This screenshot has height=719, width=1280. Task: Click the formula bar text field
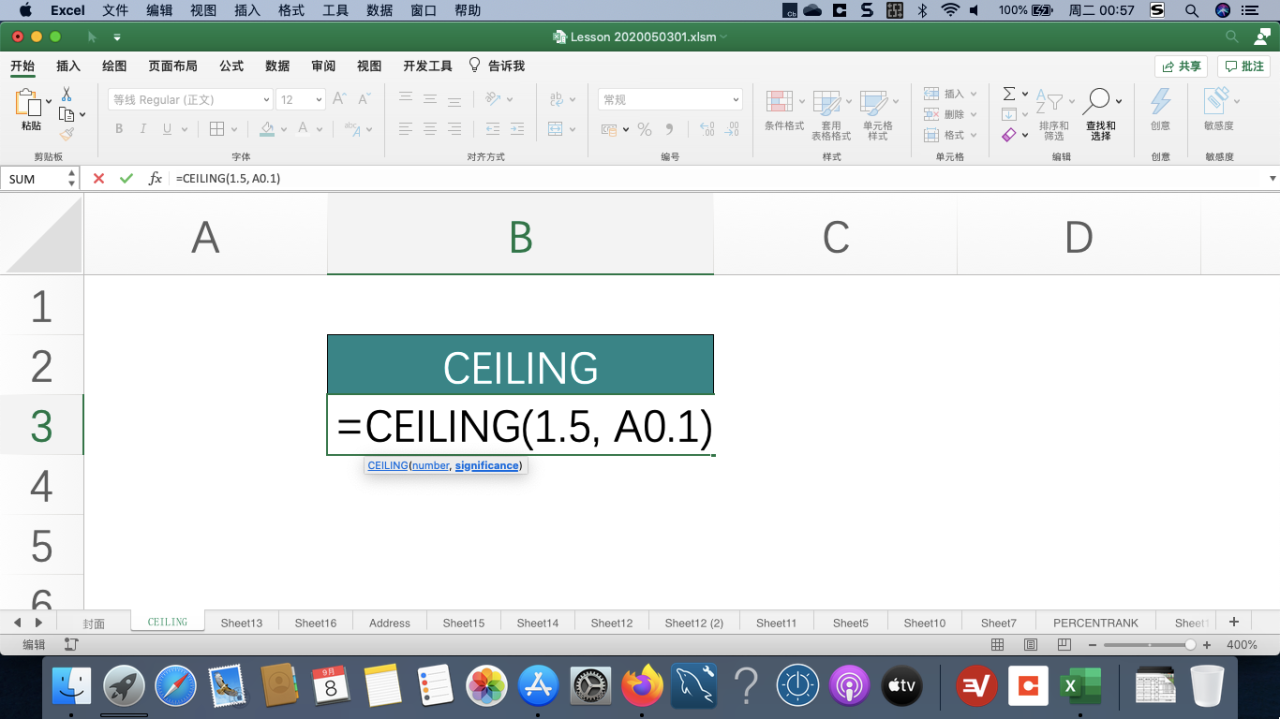point(720,178)
